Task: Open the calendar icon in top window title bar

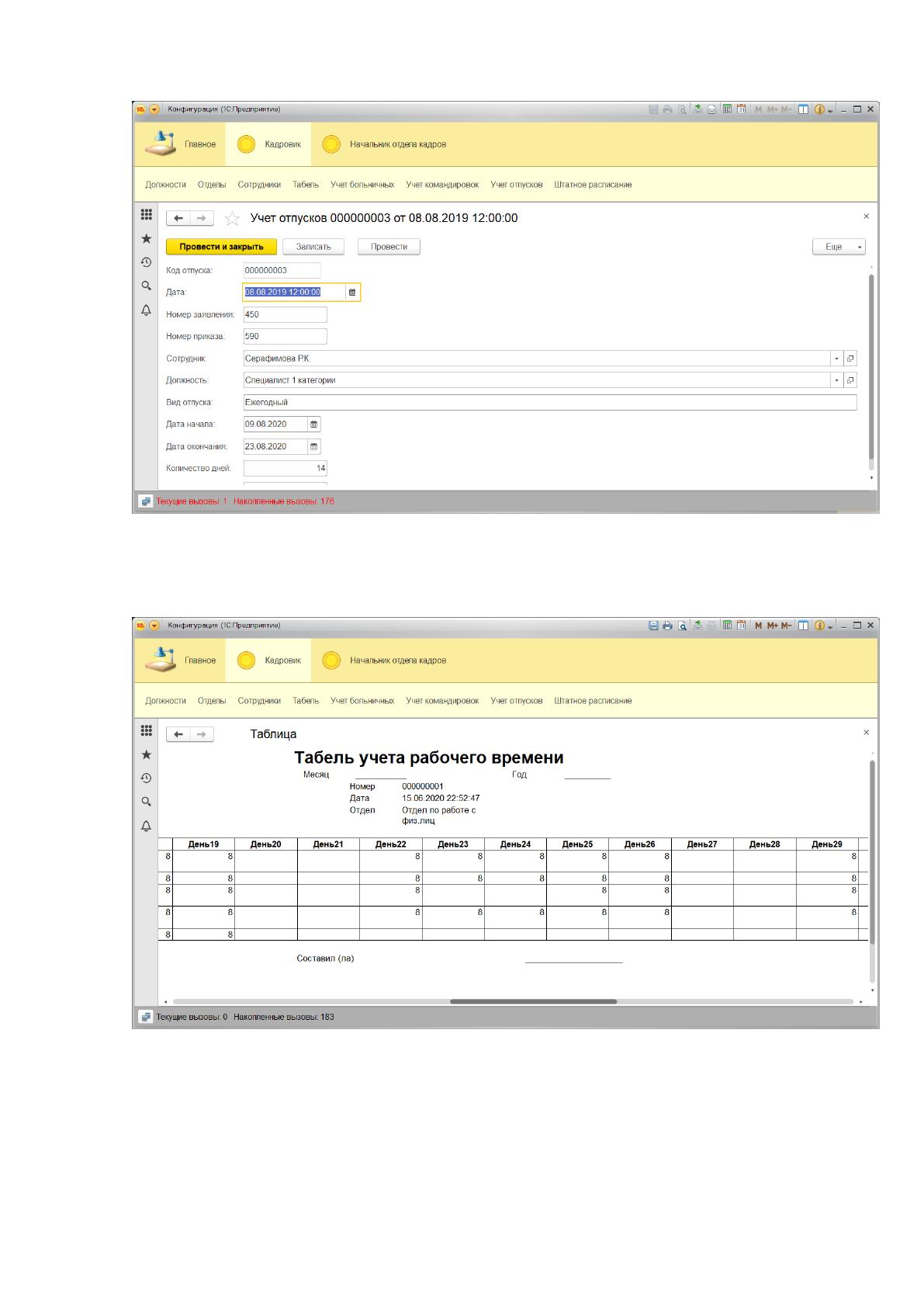Action: tap(742, 109)
